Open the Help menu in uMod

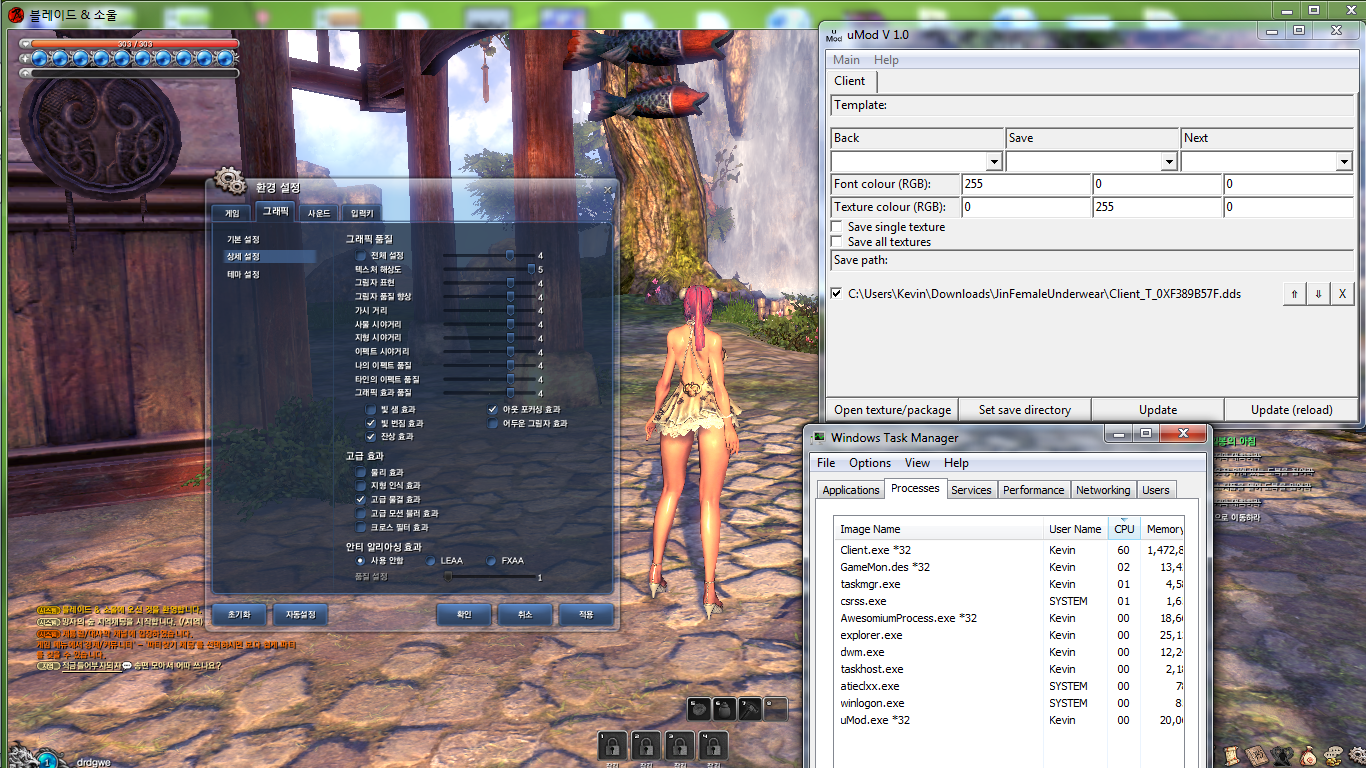(x=886, y=60)
